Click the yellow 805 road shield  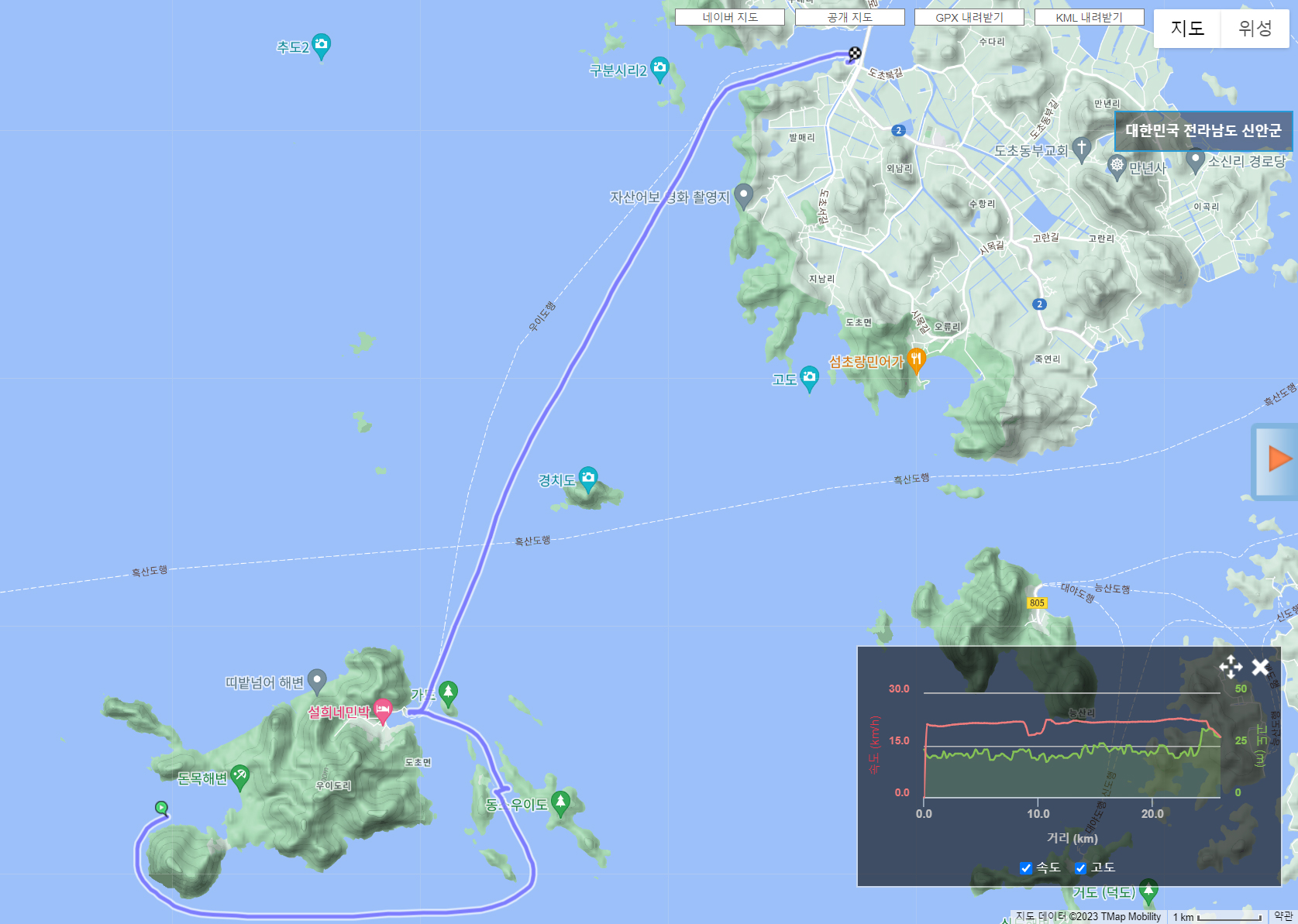[x=1037, y=603]
